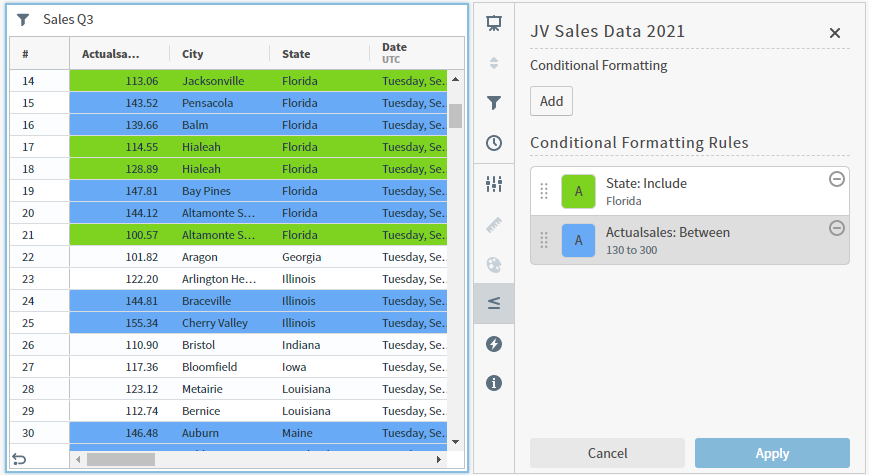869x475 pixels.
Task: Click the State column header
Action: [x=319, y=54]
